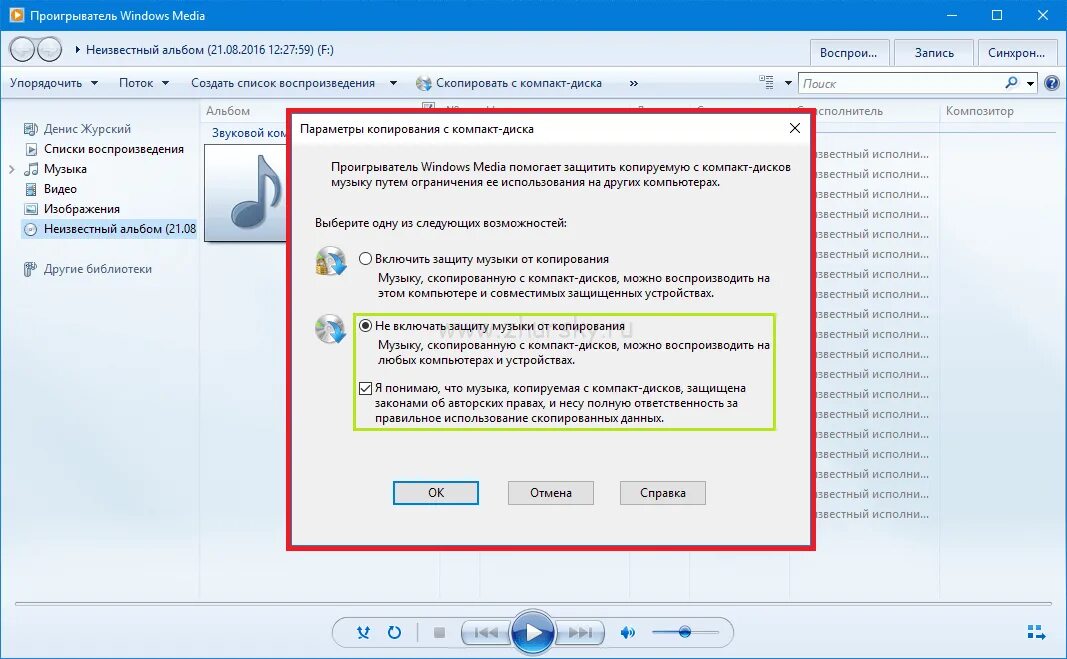The image size is (1067, 659).
Task: Select 'Включить защиту музыки от копирования' radio
Action: 365,259
